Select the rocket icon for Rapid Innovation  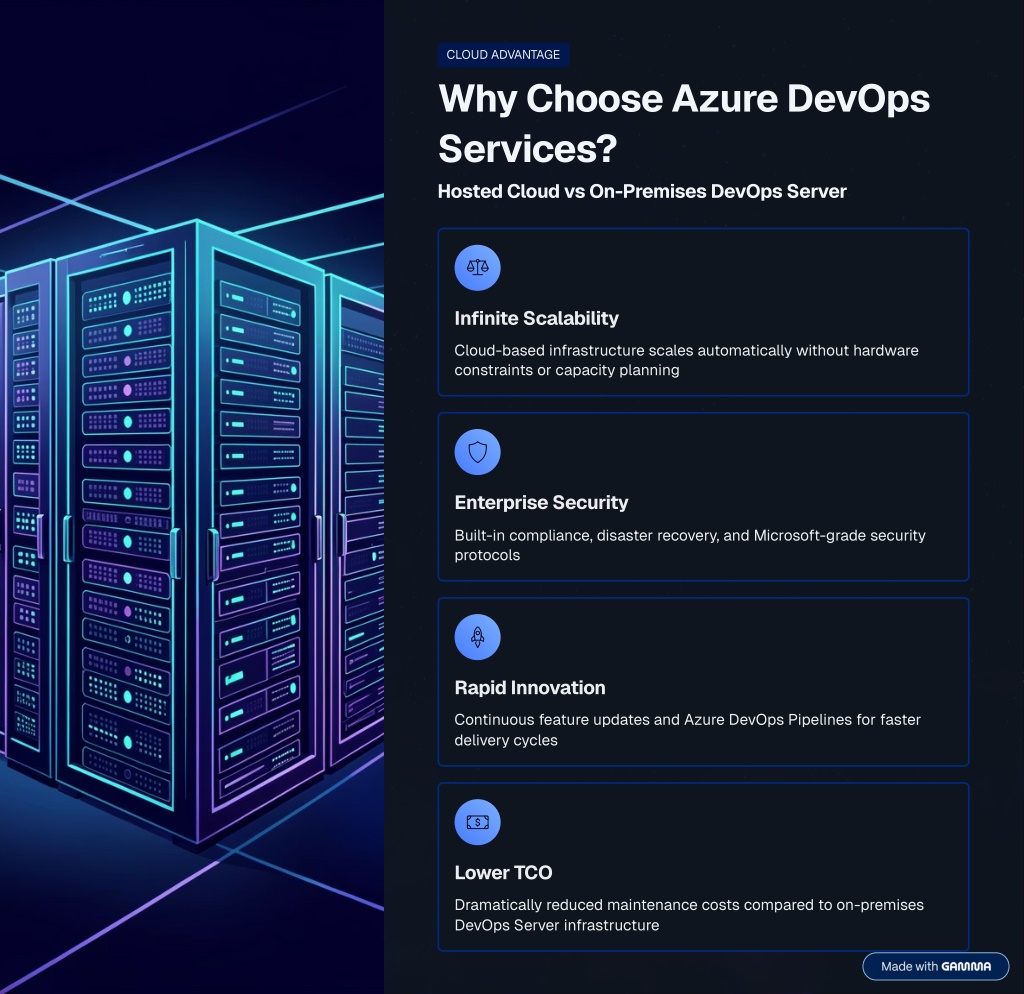477,637
